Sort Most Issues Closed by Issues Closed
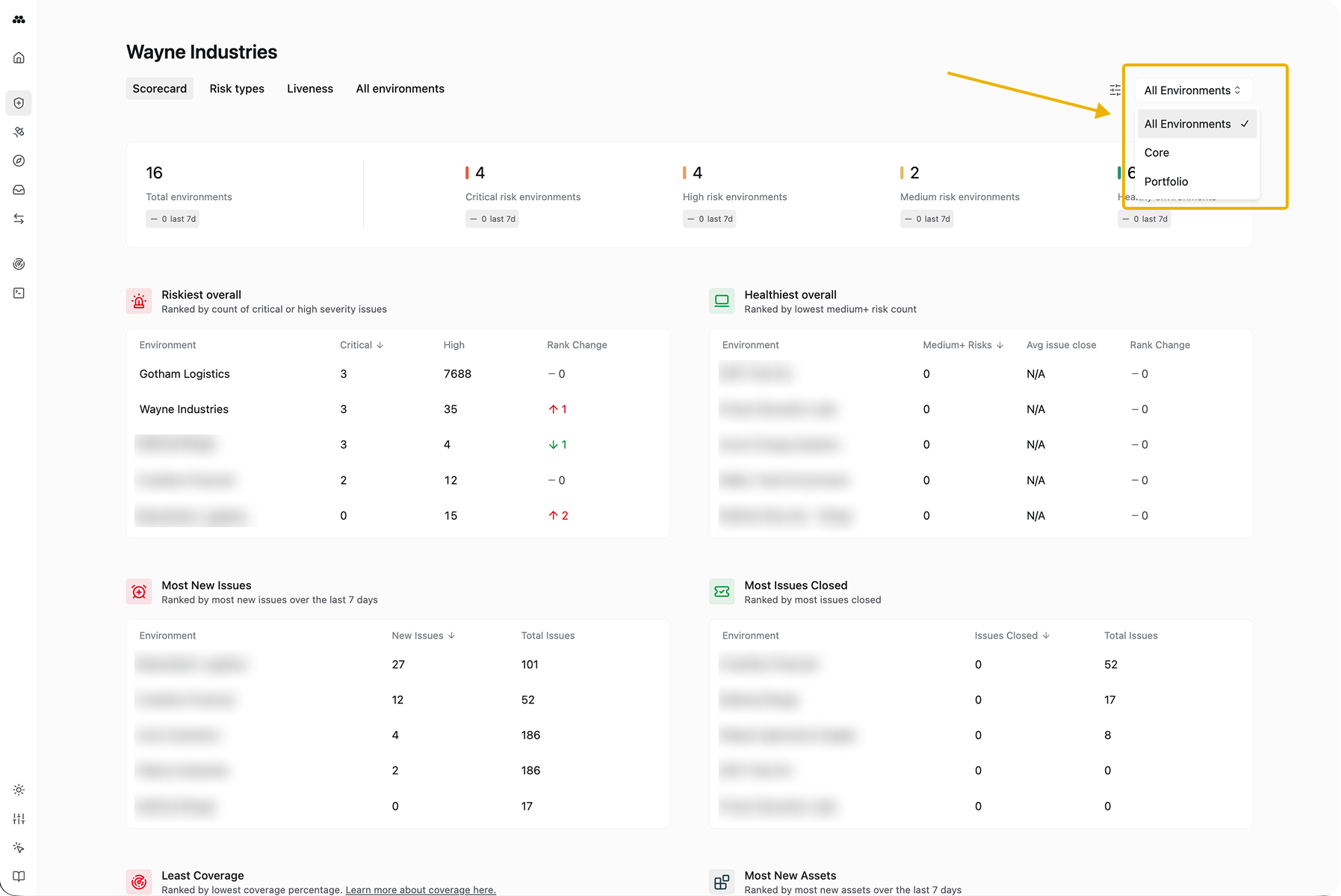Image resolution: width=1341 pixels, height=896 pixels. point(1012,635)
